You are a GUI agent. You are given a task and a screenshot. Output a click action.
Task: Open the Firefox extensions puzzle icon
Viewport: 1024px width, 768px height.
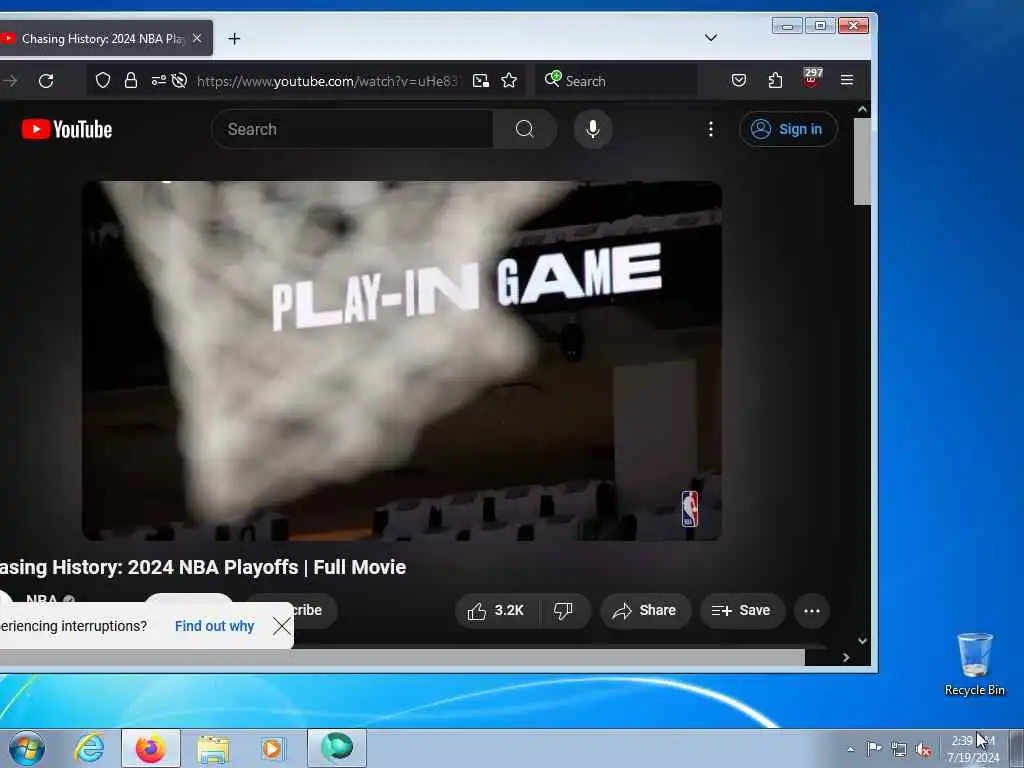click(x=775, y=80)
